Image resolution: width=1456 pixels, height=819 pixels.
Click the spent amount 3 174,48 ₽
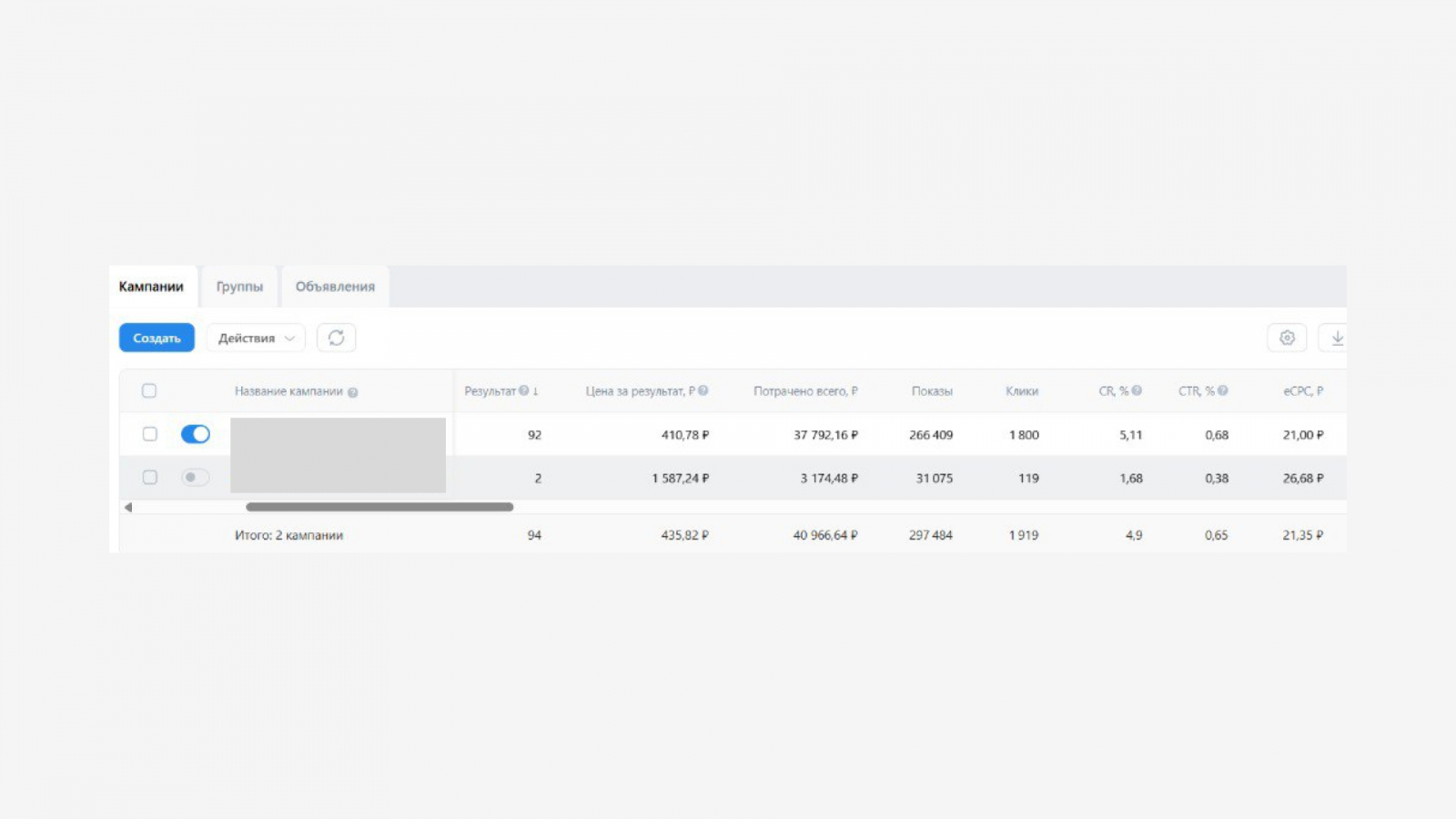coord(829,478)
